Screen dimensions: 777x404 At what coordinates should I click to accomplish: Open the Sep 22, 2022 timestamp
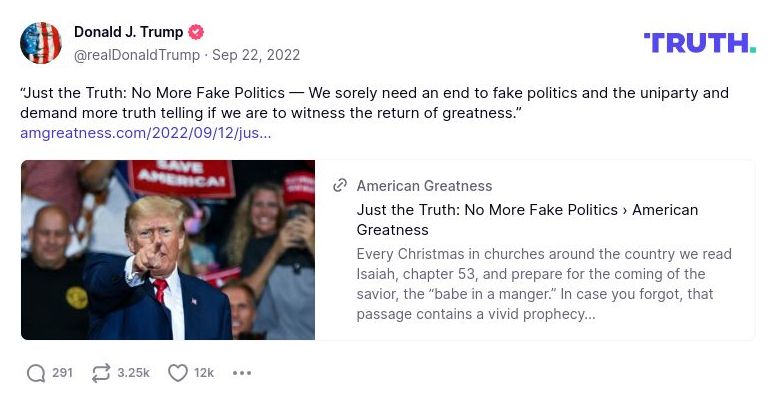pyautogui.click(x=256, y=55)
